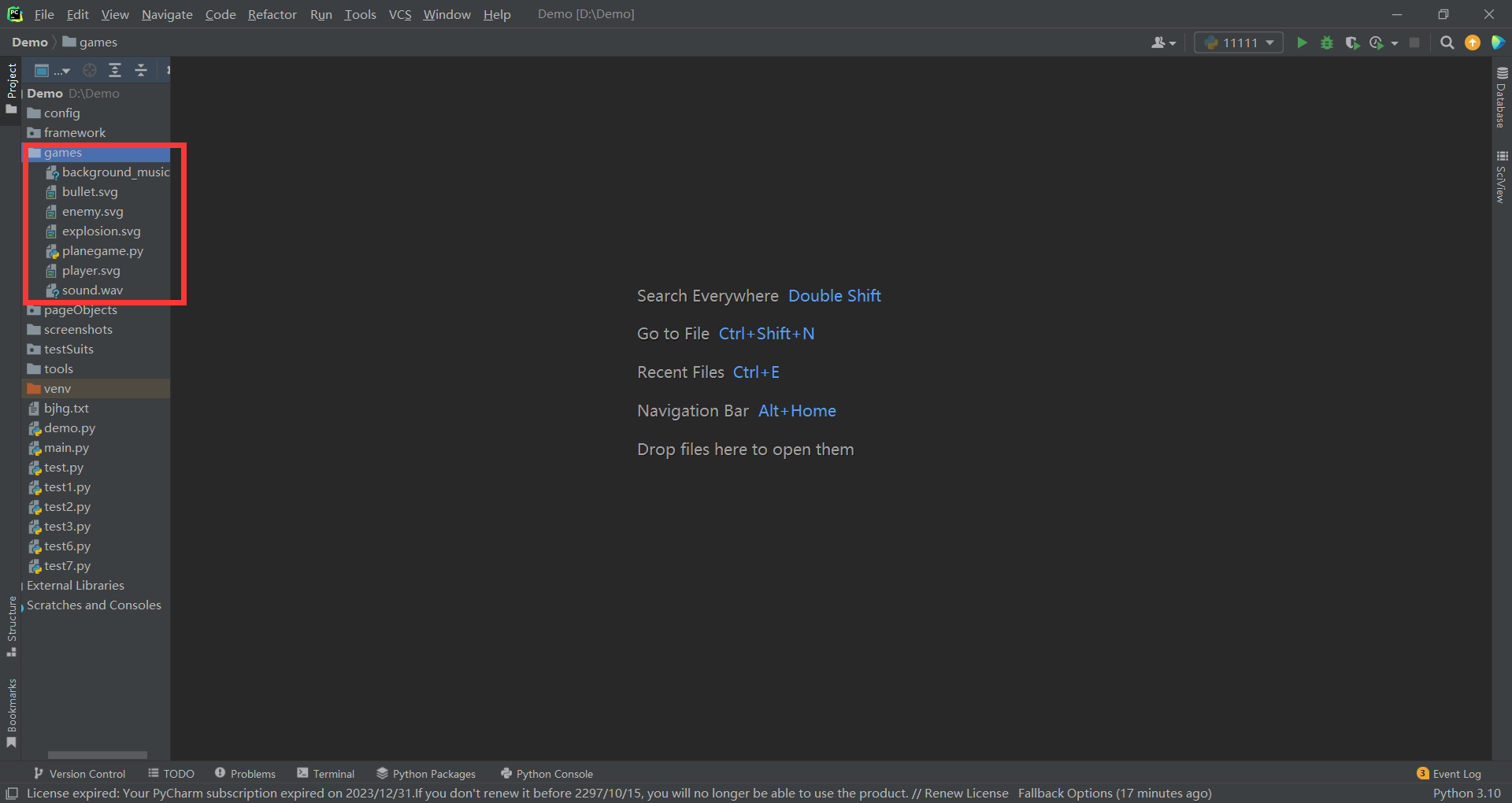Open the 11111 run configuration dropdown

(x=1239, y=43)
